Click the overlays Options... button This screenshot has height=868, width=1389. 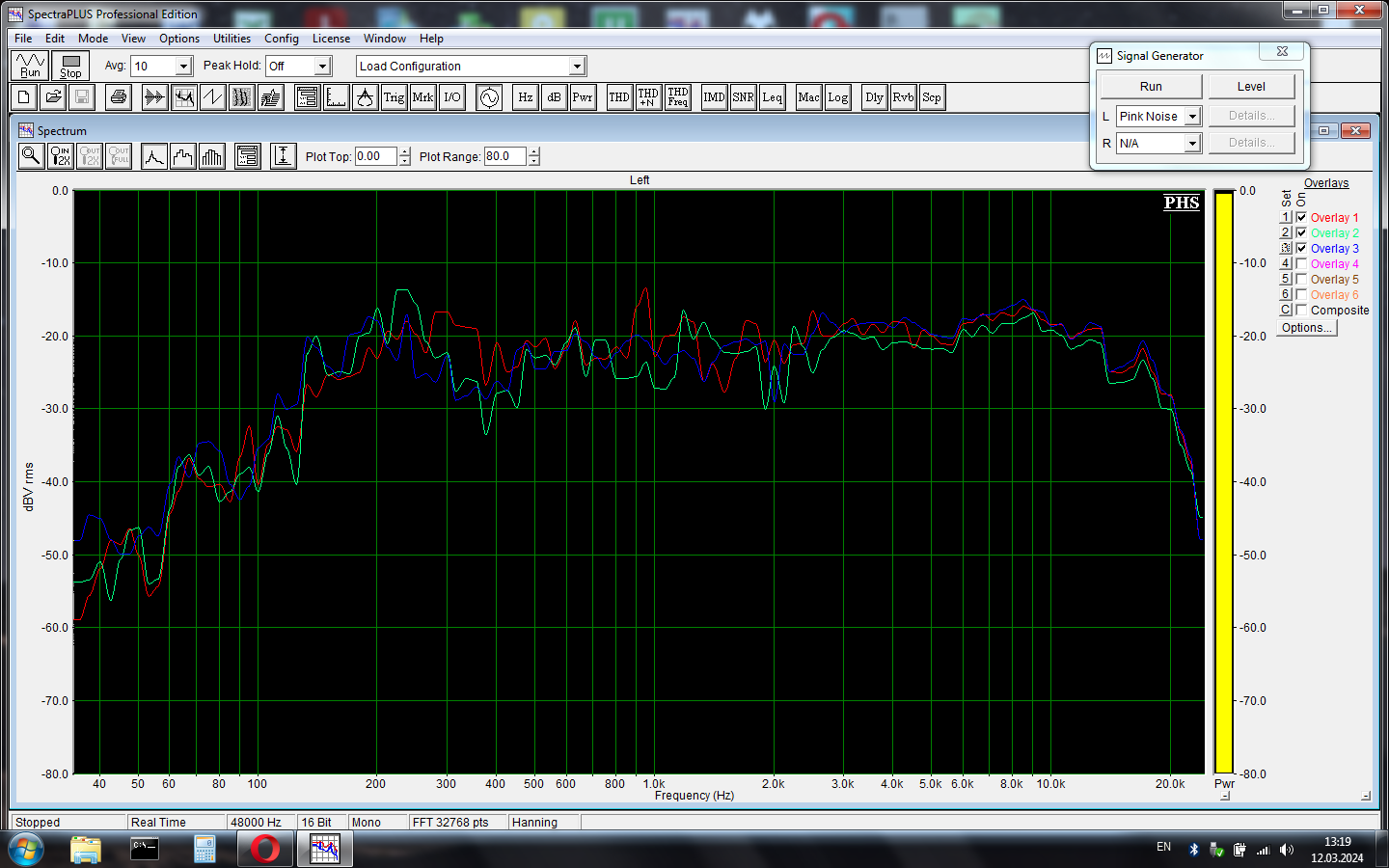point(1307,328)
